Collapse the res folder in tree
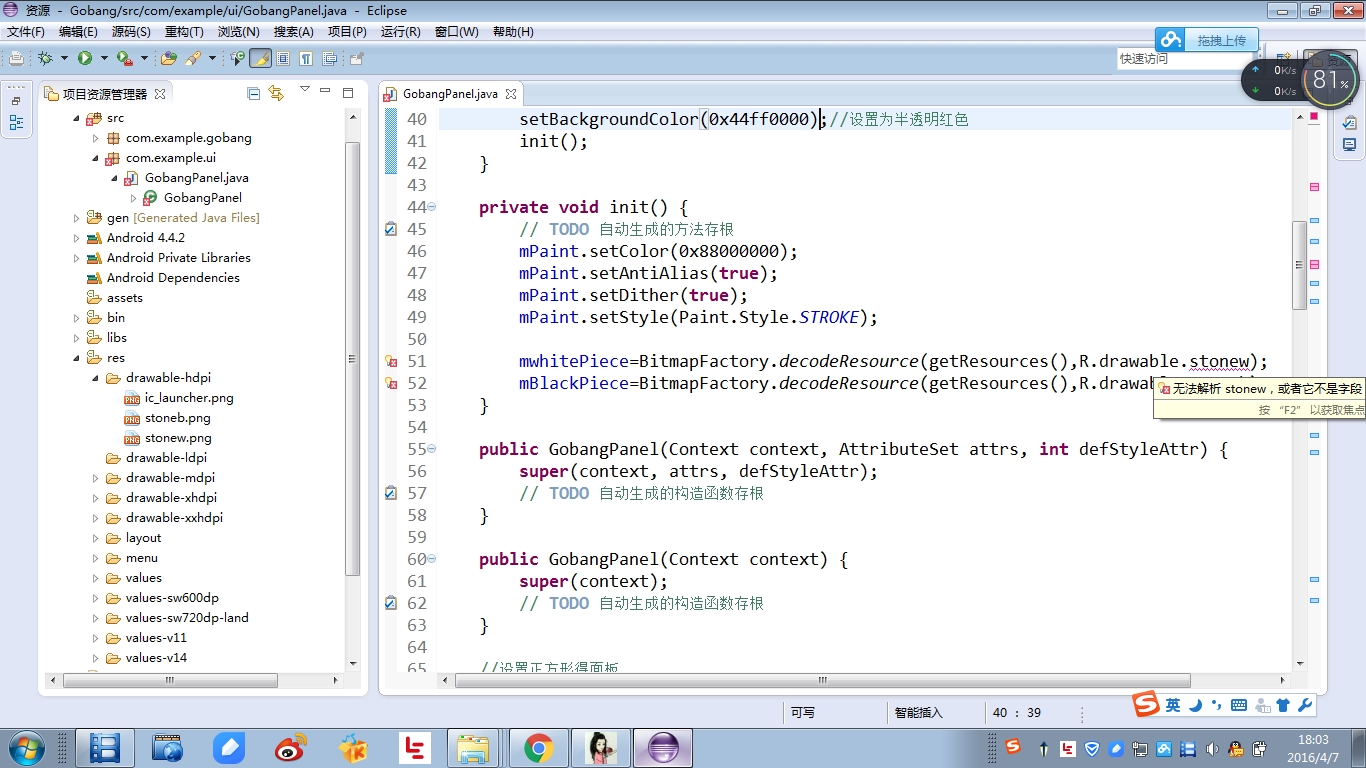The height and width of the screenshot is (768, 1366). point(77,358)
